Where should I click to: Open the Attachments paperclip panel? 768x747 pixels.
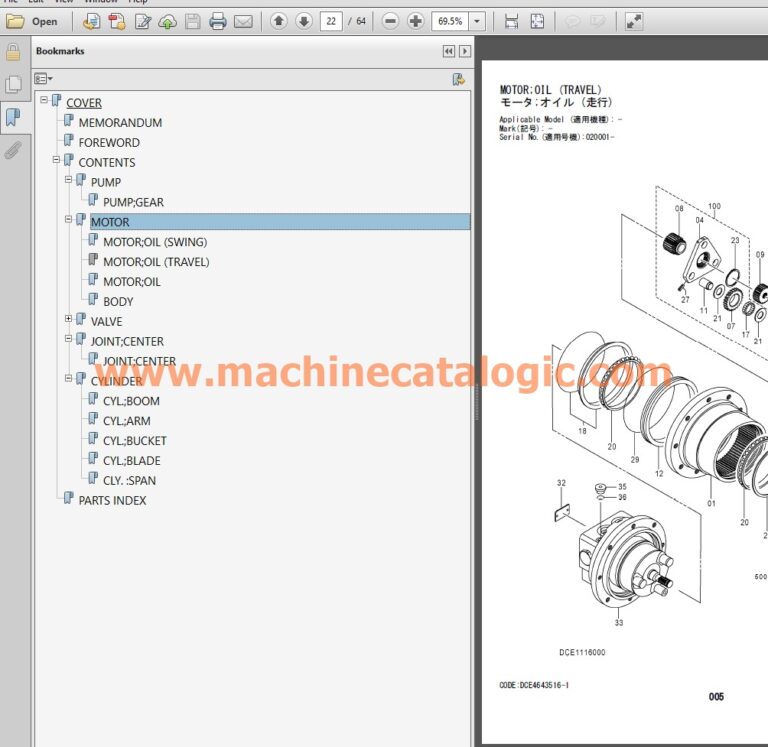tap(13, 150)
